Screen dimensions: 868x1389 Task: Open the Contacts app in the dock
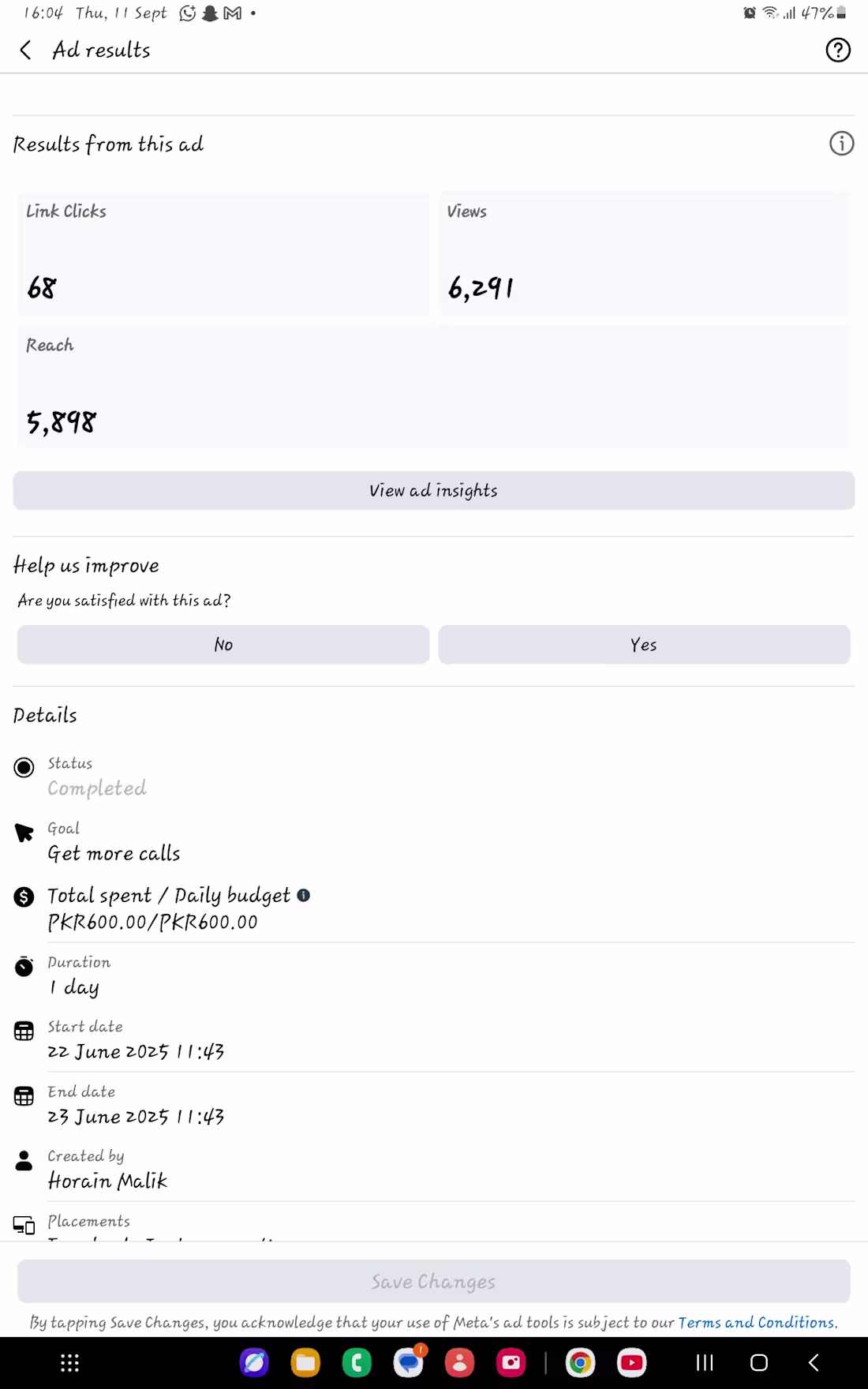pos(459,1363)
